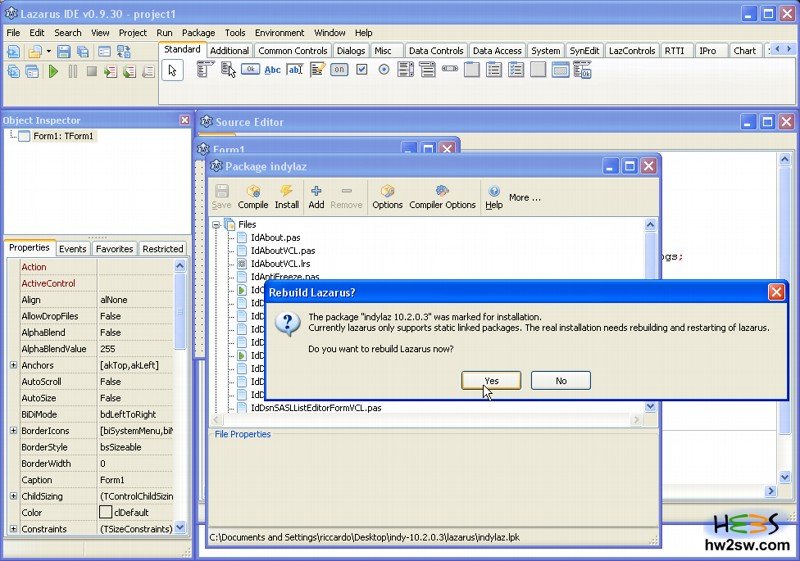The image size is (800, 561).
Task: Open the Restricted tab in Object Inspector
Action: (x=163, y=248)
